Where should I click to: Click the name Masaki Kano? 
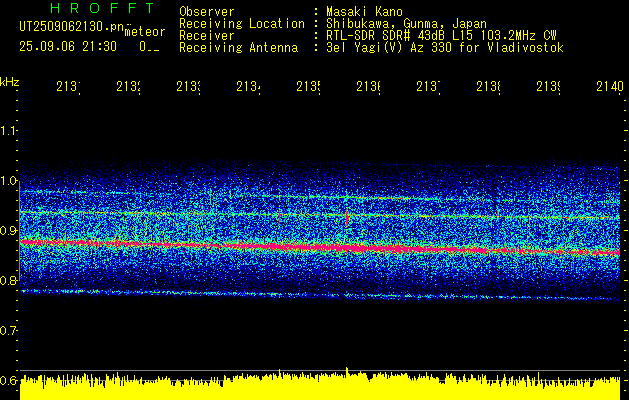click(364, 12)
